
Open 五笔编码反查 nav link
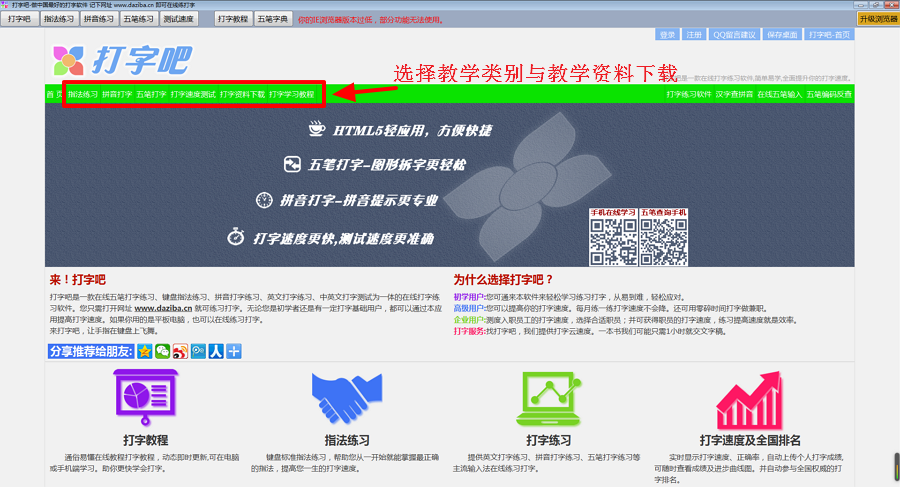point(829,94)
